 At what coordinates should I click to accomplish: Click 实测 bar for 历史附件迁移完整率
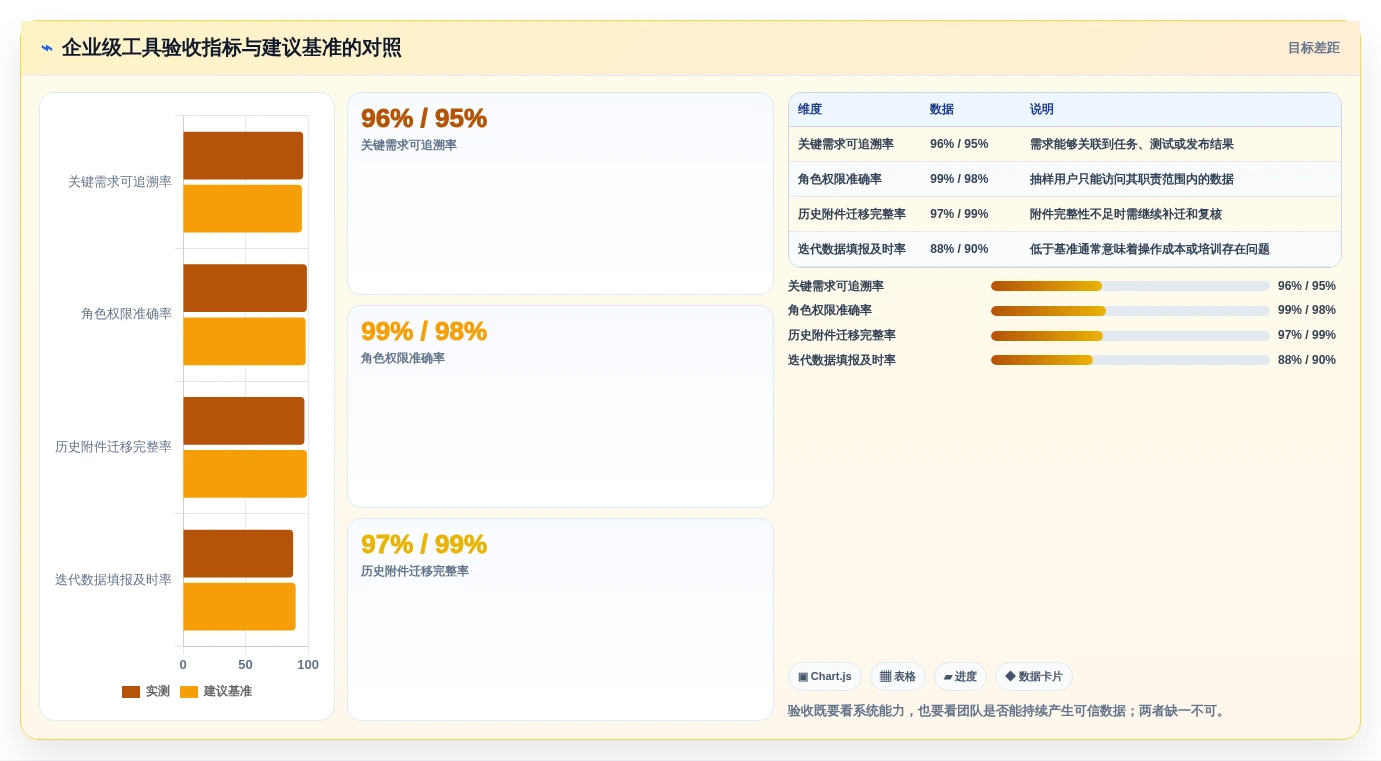[x=243, y=421]
